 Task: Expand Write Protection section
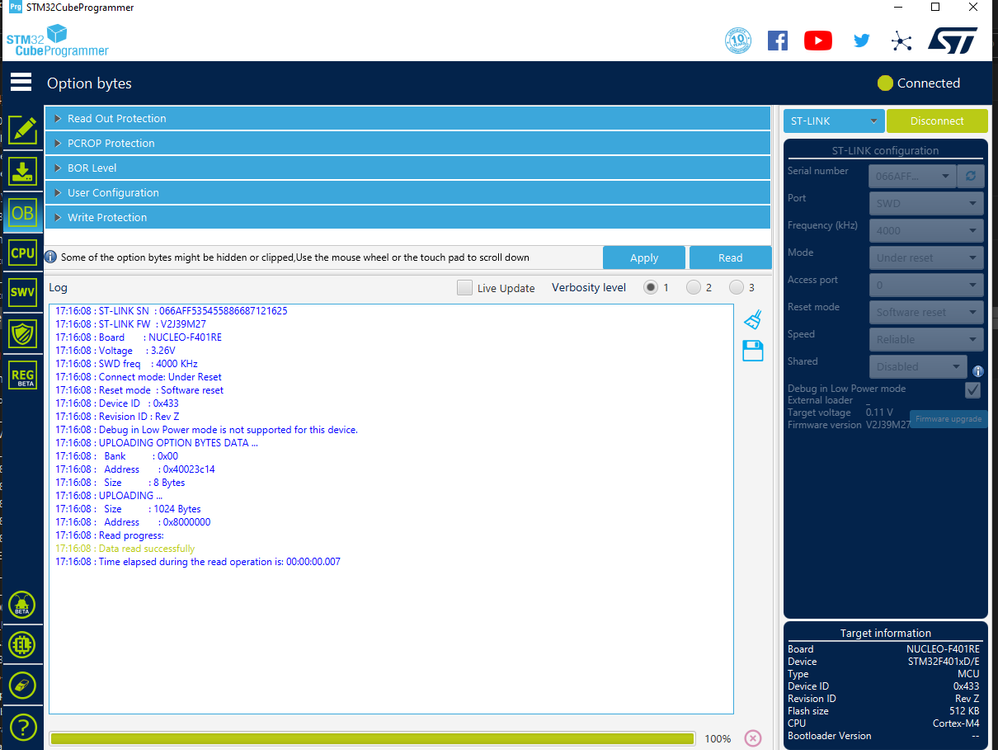[407, 218]
